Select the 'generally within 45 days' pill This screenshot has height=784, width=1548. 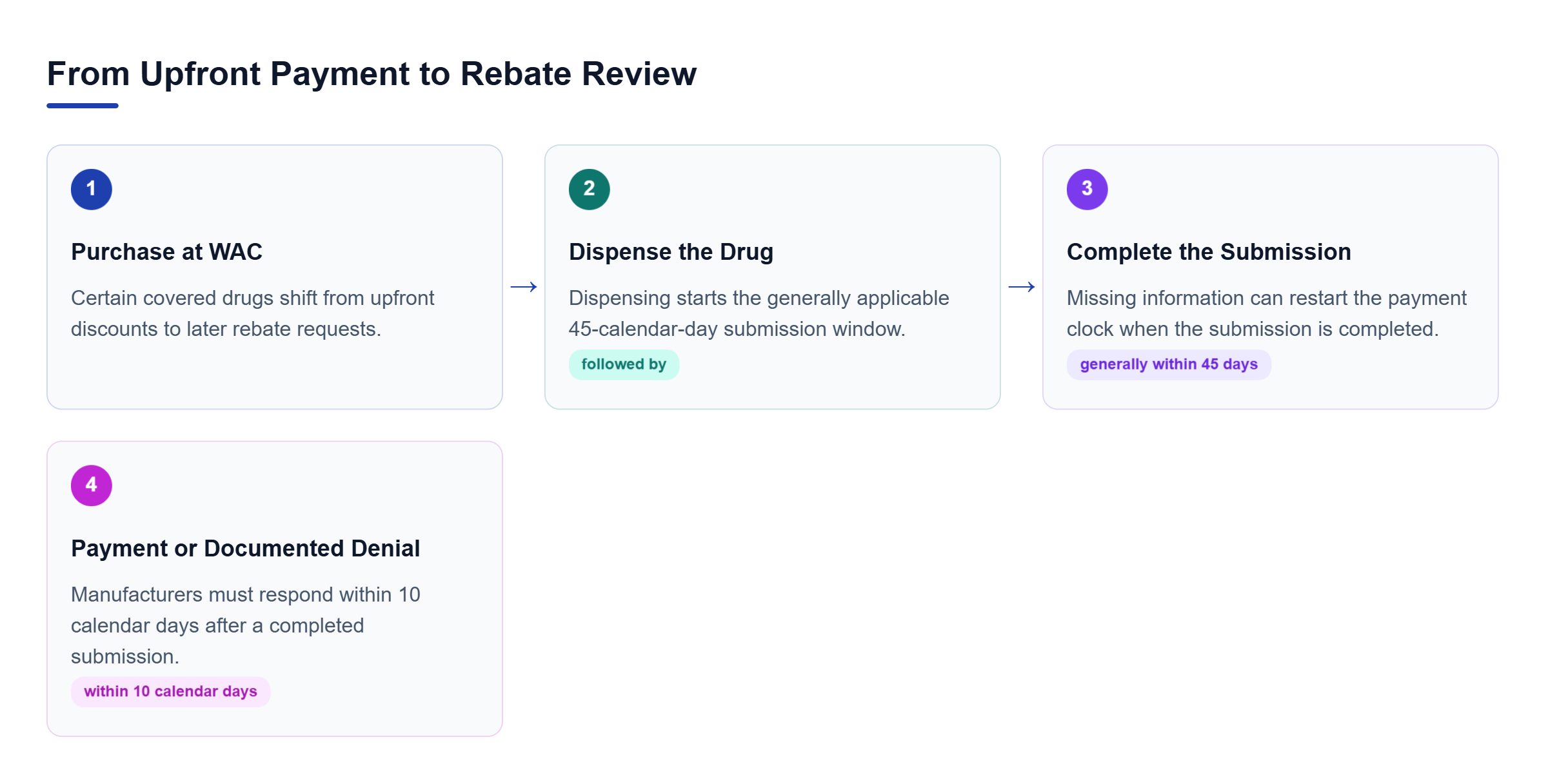click(x=1169, y=364)
